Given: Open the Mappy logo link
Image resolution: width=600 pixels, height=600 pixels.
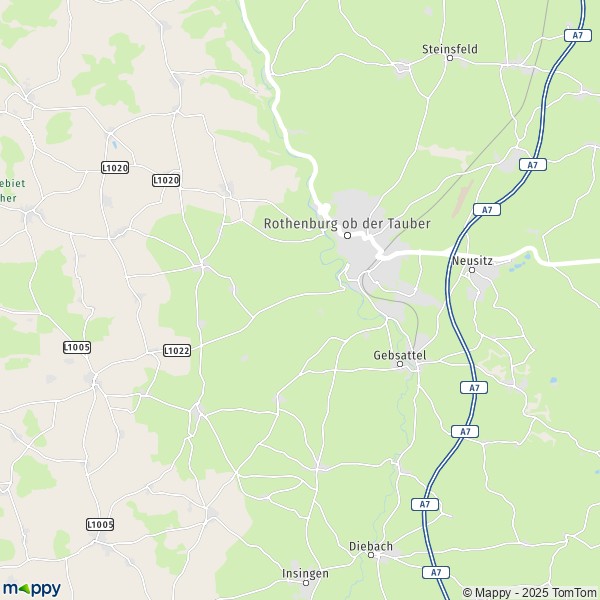Looking at the screenshot, I should [32, 589].
